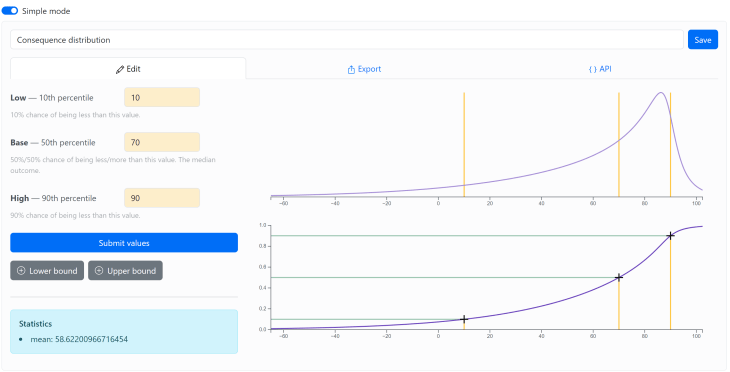The height and width of the screenshot is (372, 730).
Task: Save the distribution
Action: tap(703, 40)
